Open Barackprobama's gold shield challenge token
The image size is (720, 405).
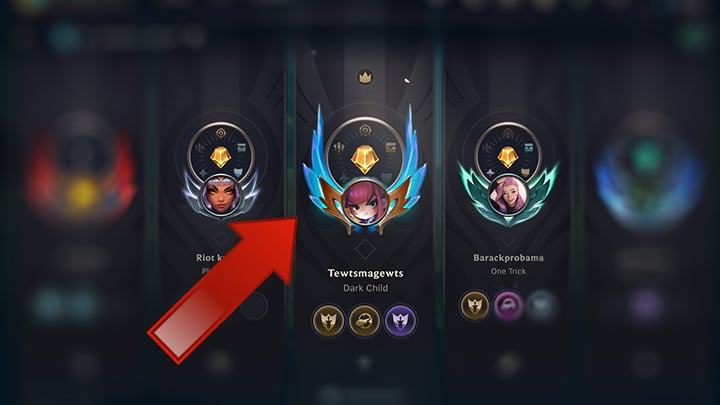coord(475,304)
